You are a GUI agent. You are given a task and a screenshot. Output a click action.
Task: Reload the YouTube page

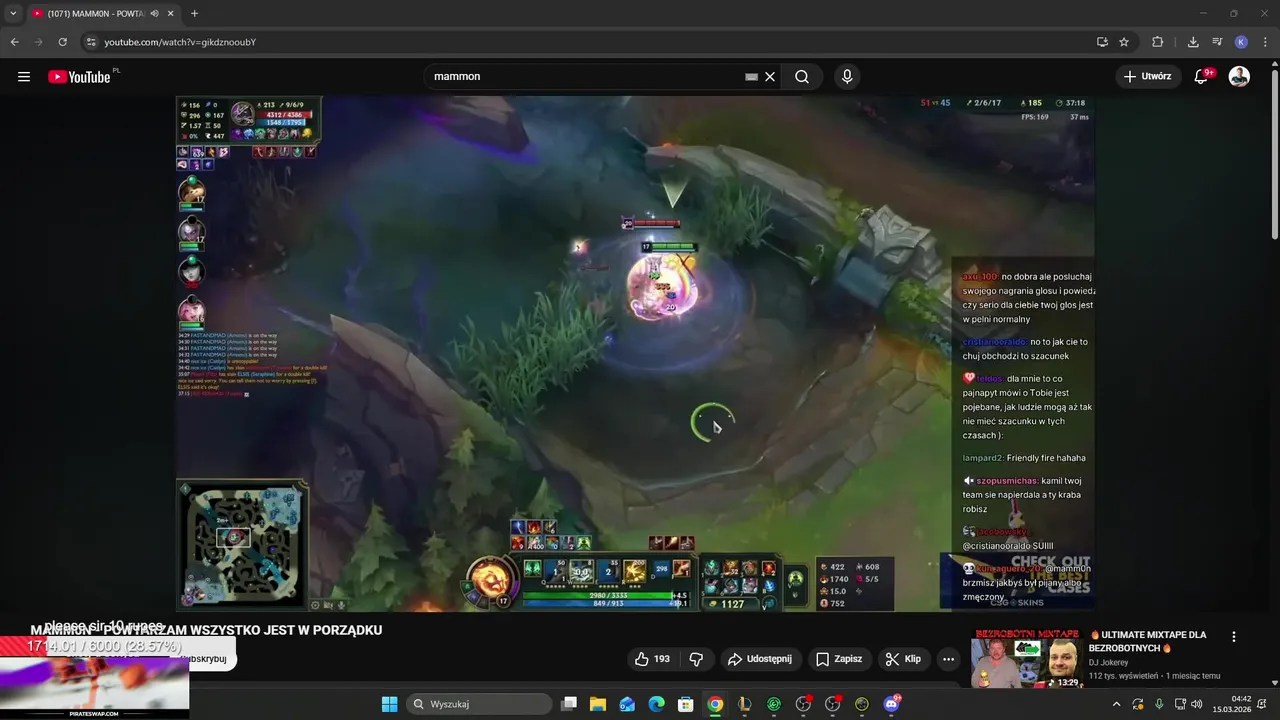[x=62, y=42]
